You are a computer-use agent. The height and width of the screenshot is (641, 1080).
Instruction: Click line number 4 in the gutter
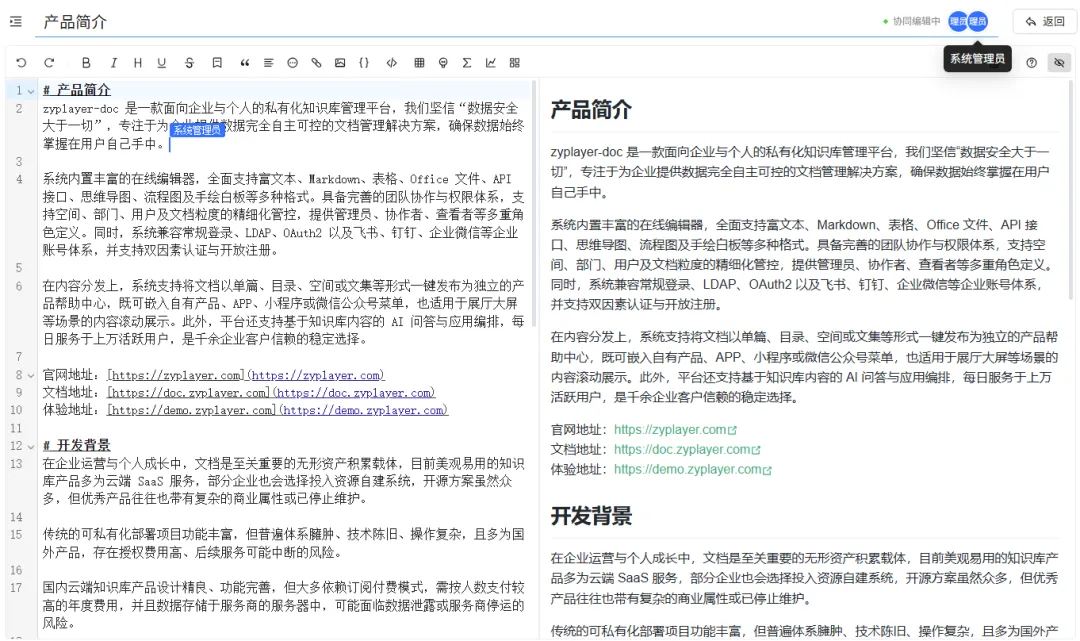(x=19, y=180)
